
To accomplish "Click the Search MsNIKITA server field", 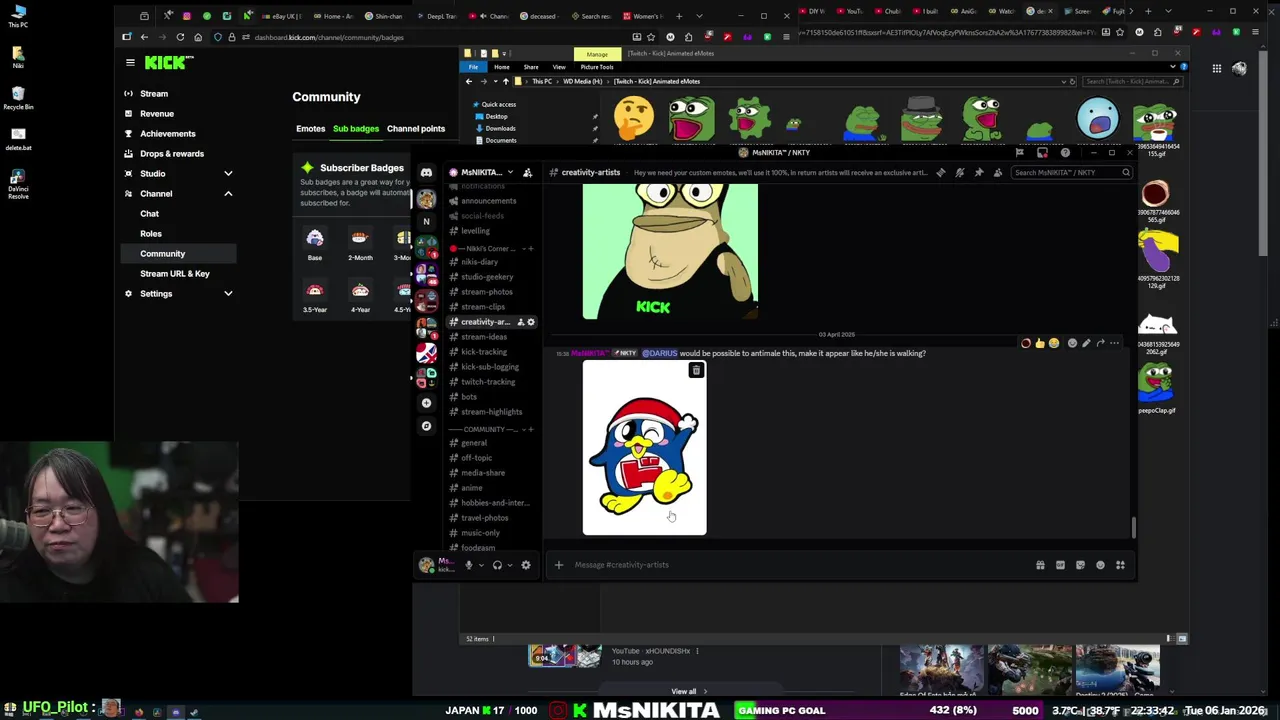I will [1071, 172].
